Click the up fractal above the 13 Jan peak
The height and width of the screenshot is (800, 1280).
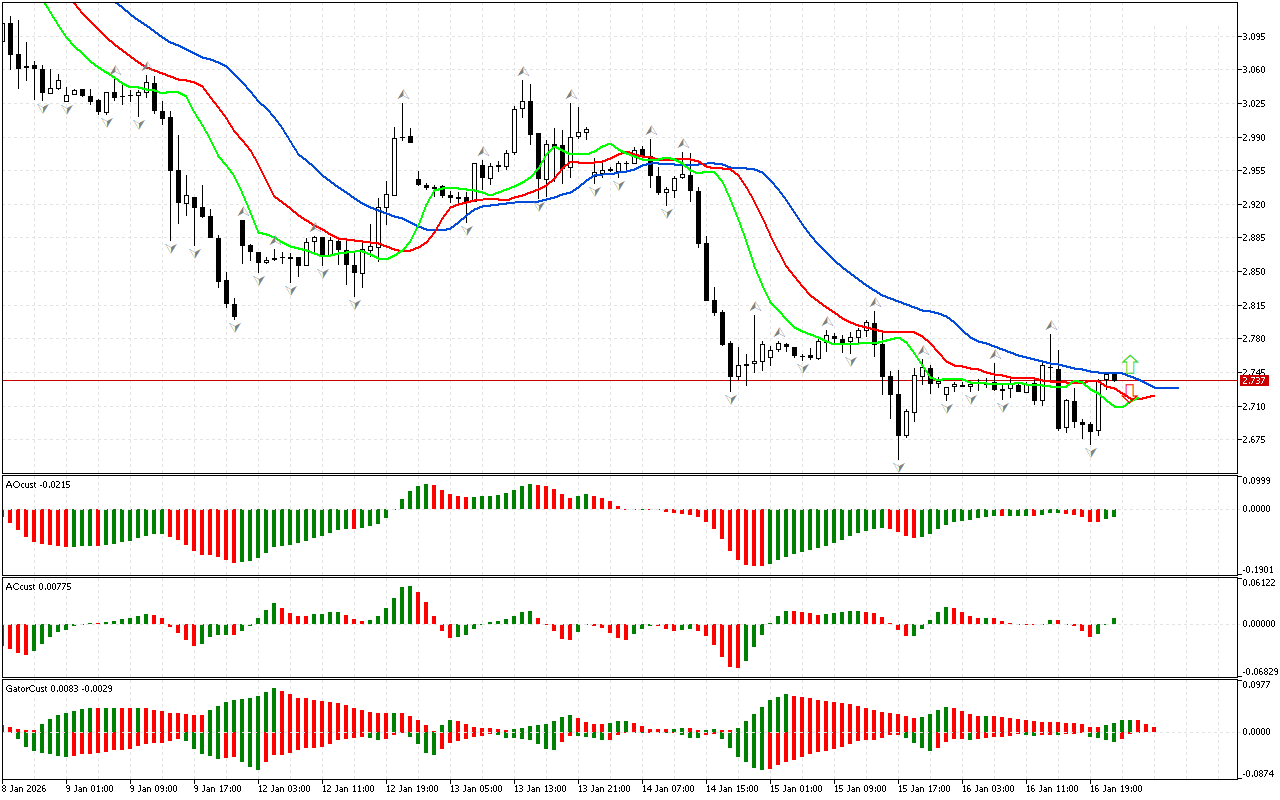pos(522,72)
